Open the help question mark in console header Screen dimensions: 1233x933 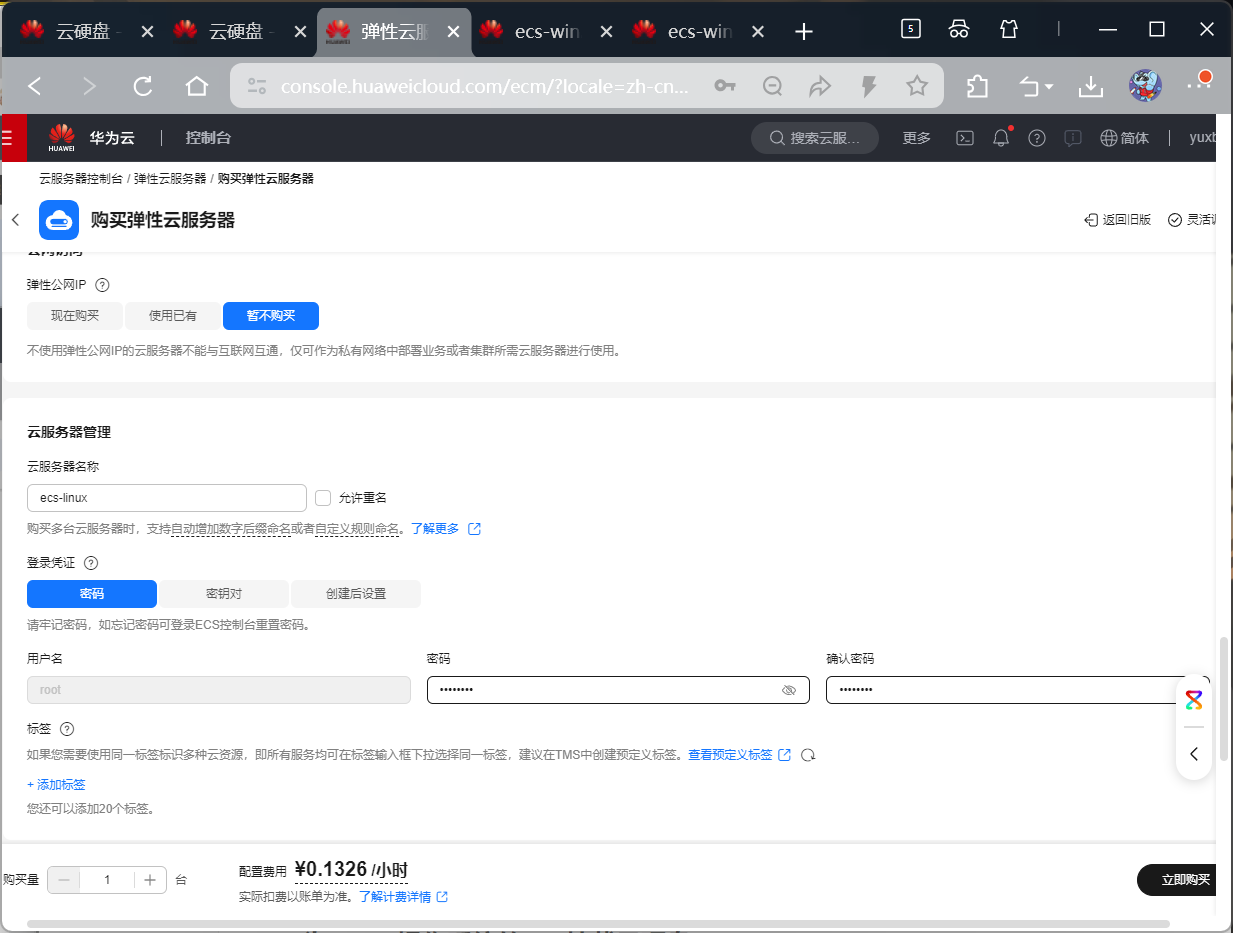[1037, 138]
